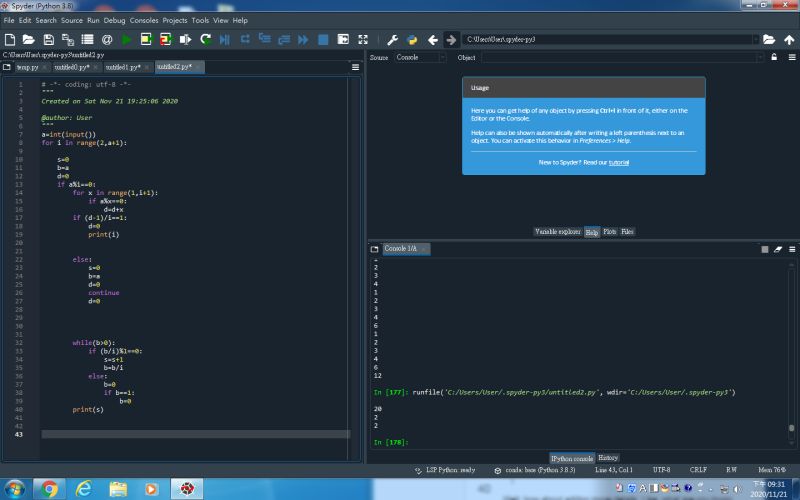Open the editor pane options menu
800x500 pixels.
(x=356, y=67)
